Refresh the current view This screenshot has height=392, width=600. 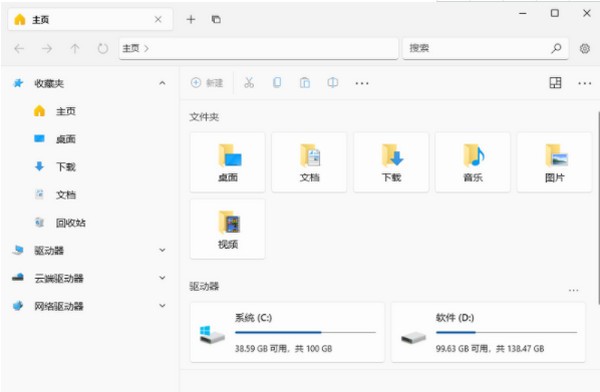(x=103, y=49)
